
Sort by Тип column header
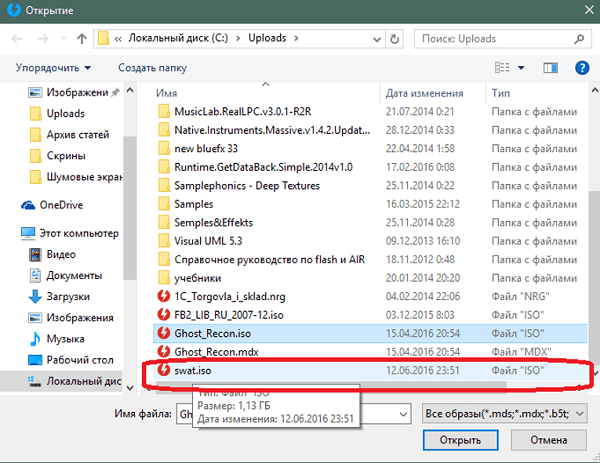(501, 93)
